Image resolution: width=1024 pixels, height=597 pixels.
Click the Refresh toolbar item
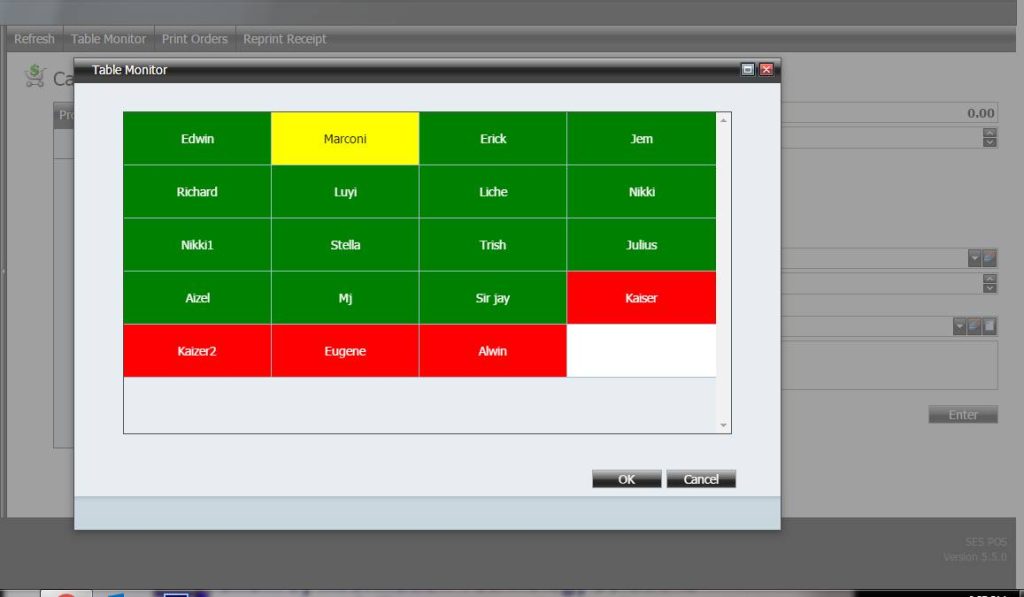pos(34,39)
